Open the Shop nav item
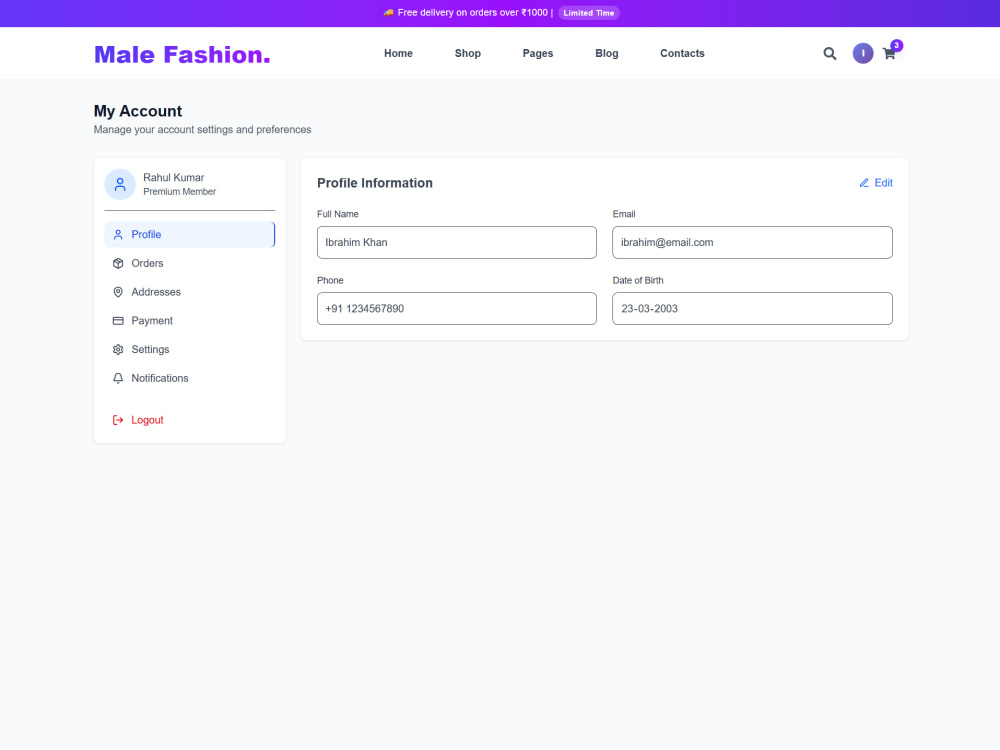 (467, 54)
